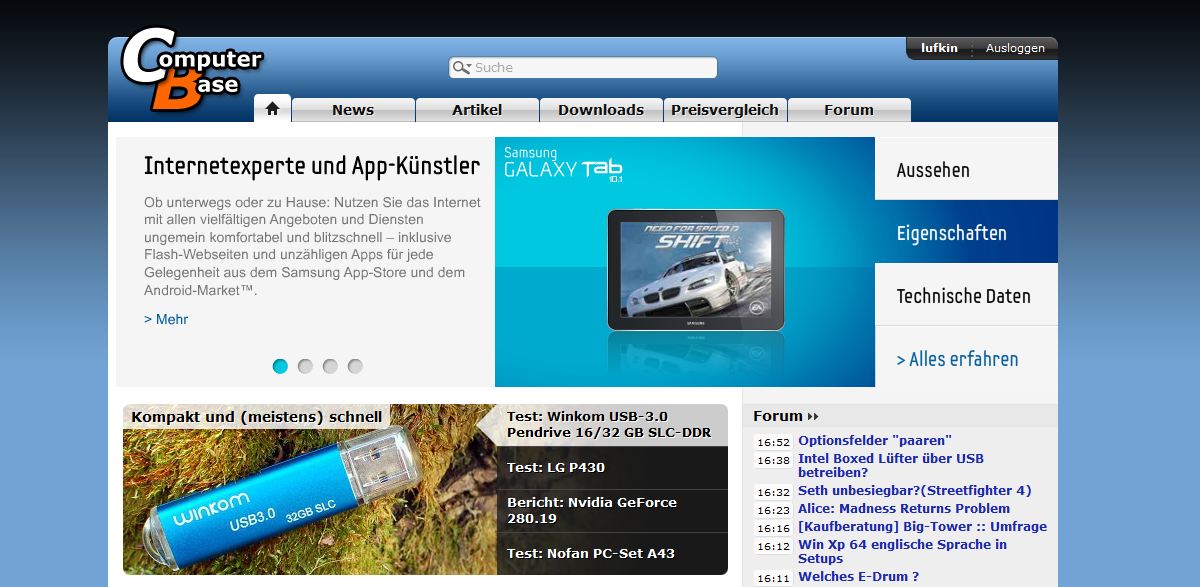Click the Mehr link in the banner

[x=166, y=319]
